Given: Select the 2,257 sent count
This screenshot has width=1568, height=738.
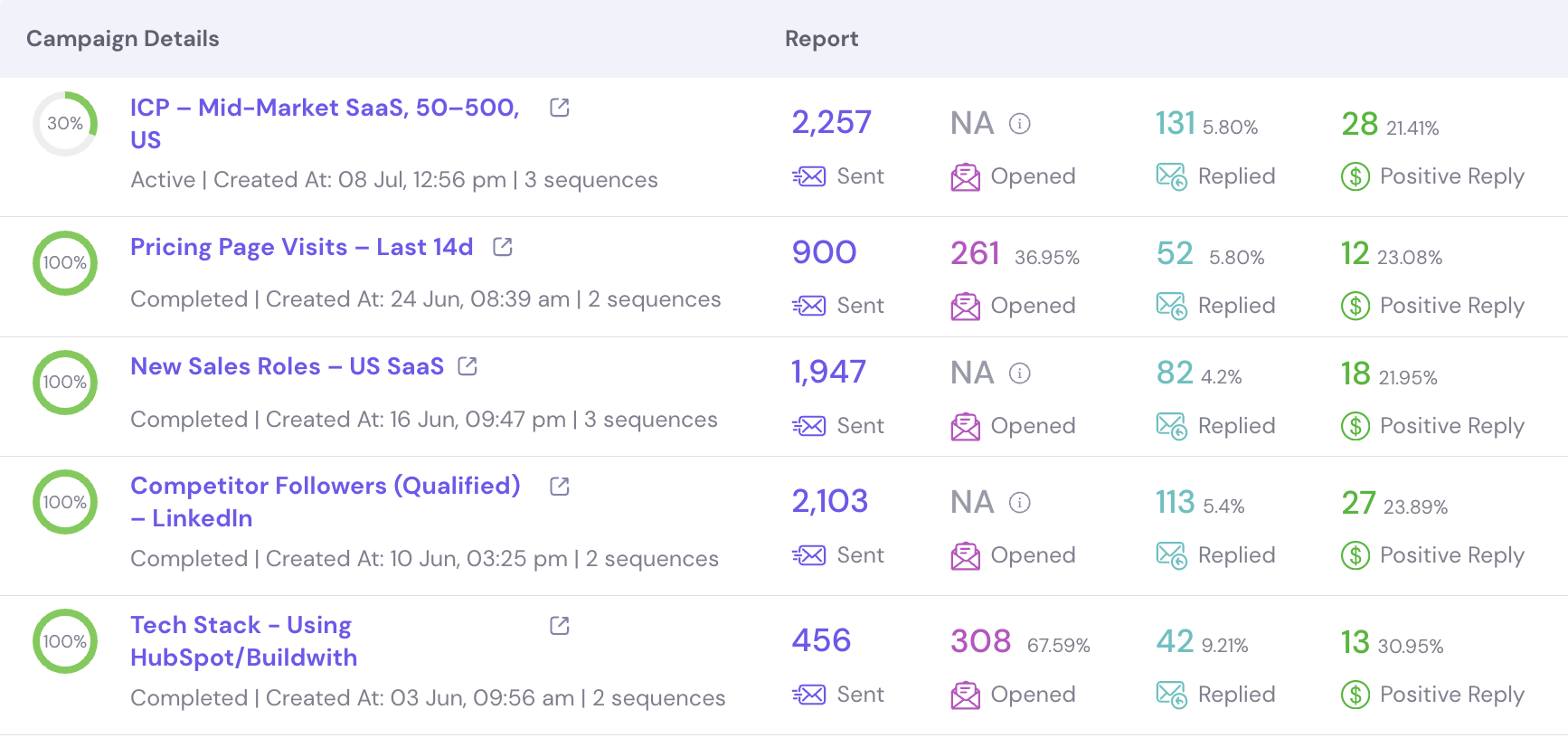Looking at the screenshot, I should [831, 122].
